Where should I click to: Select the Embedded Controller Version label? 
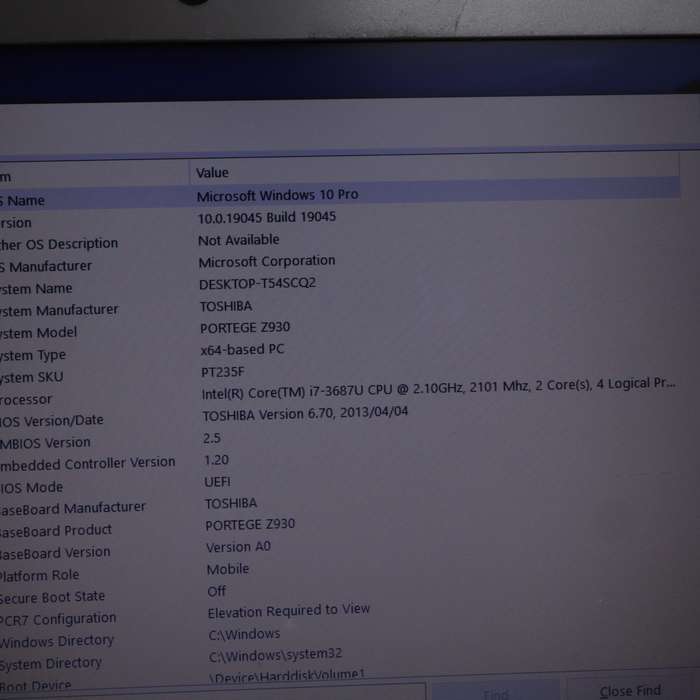[88, 464]
